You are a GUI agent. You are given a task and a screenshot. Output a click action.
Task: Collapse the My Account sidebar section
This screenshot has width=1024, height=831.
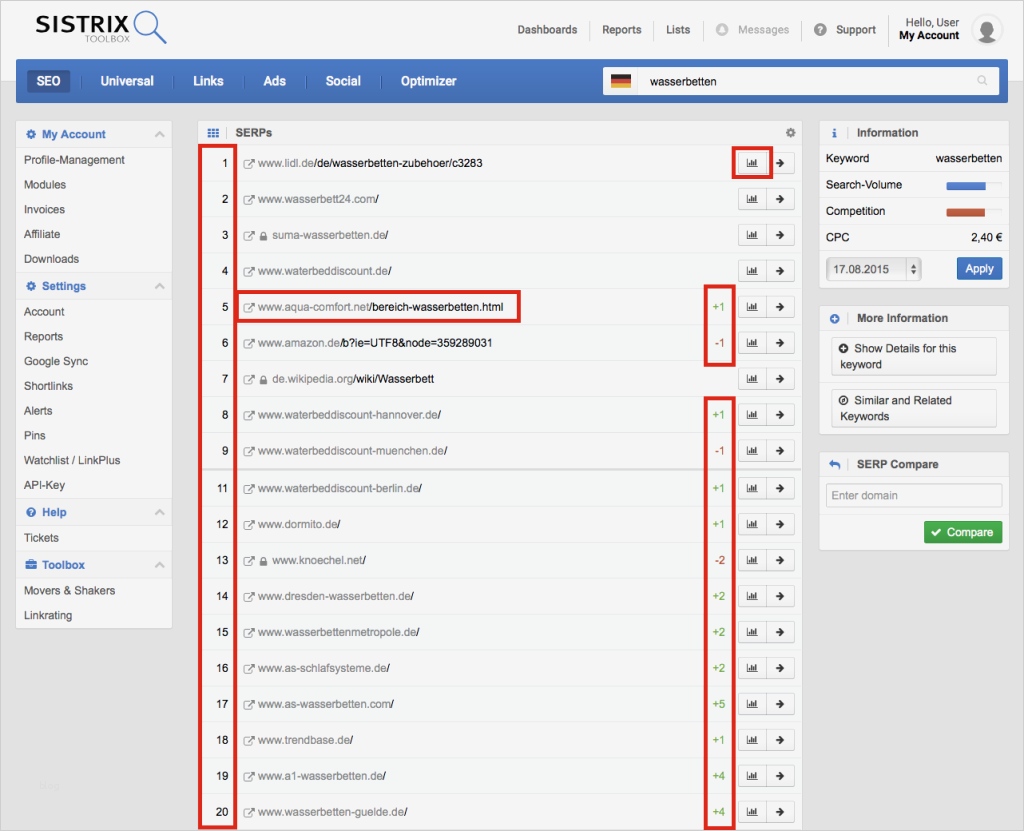point(159,134)
